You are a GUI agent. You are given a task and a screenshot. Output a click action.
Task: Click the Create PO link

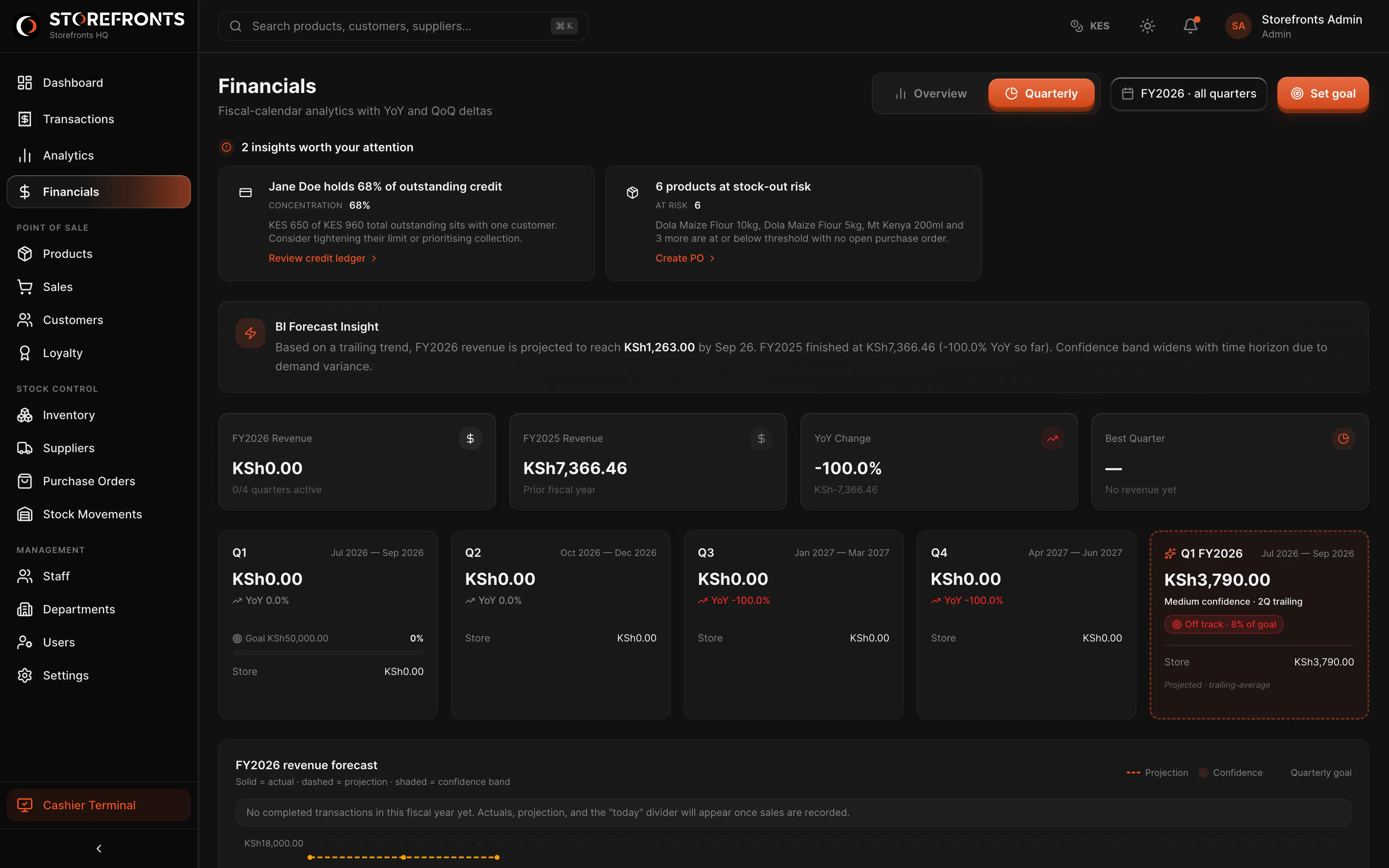pos(685,258)
